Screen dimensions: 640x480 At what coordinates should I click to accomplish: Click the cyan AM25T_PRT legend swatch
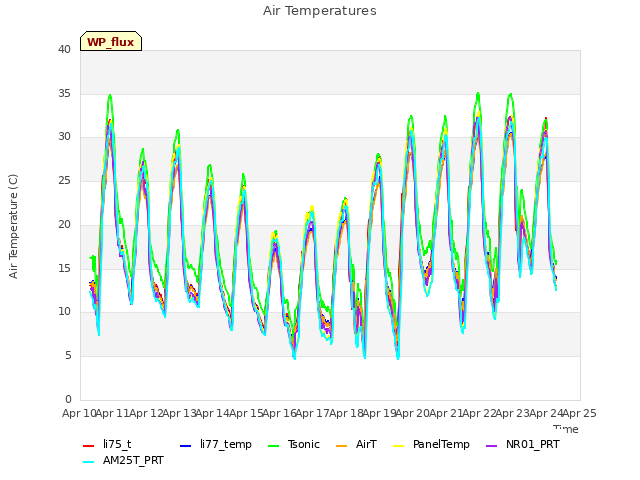[89, 462]
